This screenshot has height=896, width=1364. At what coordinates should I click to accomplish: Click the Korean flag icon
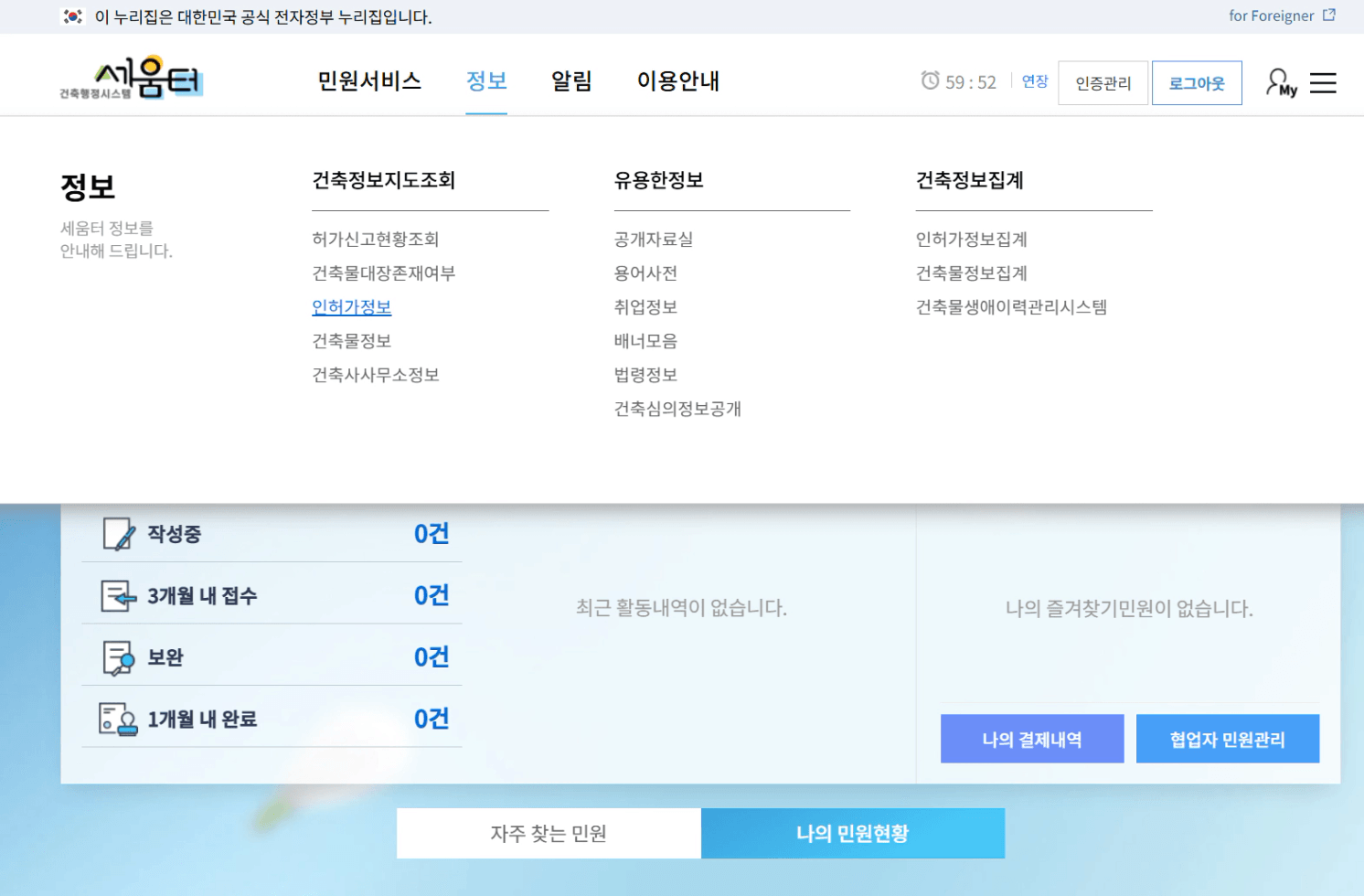point(72,16)
